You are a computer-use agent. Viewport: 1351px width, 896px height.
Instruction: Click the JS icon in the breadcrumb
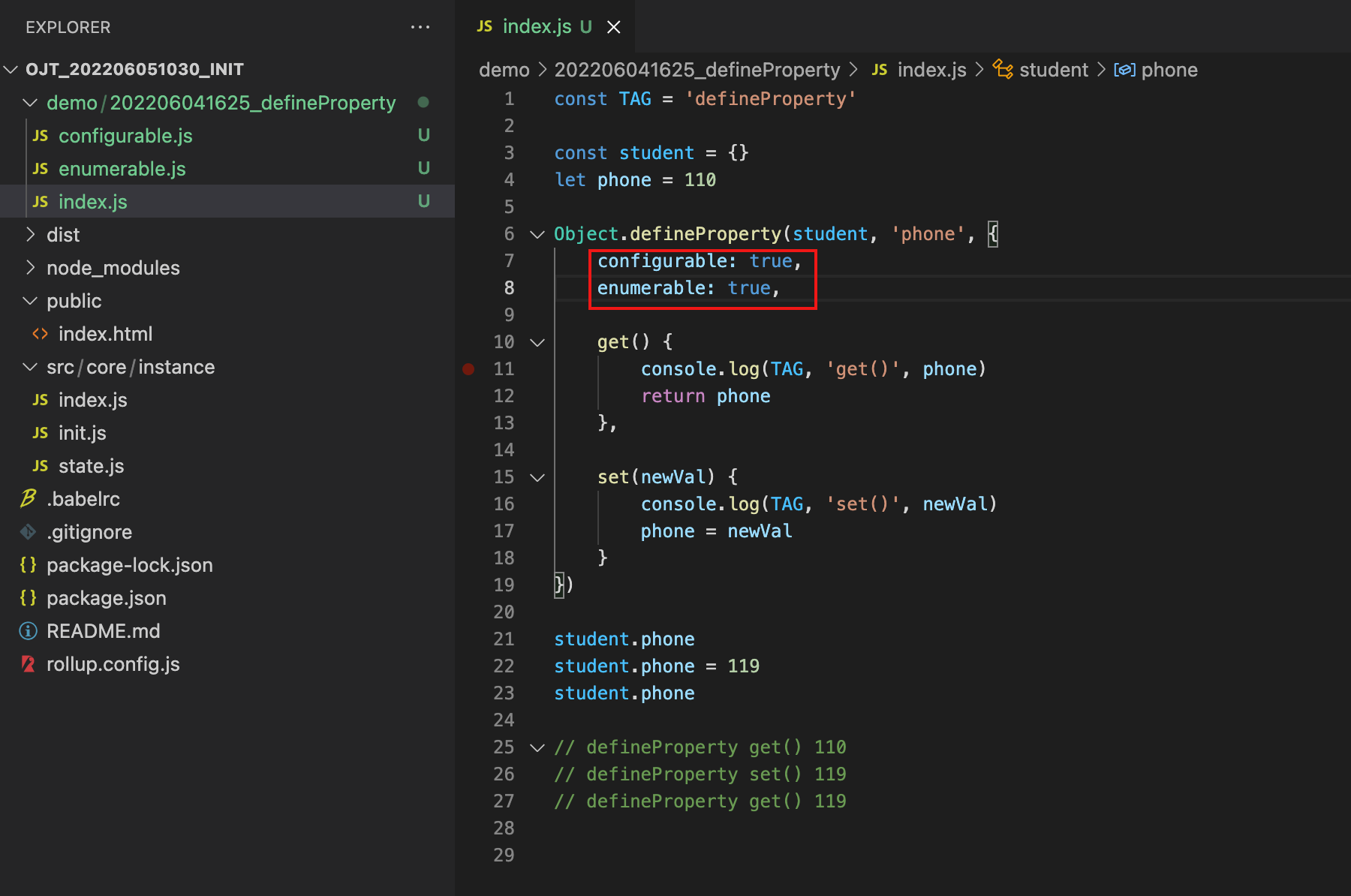point(880,70)
